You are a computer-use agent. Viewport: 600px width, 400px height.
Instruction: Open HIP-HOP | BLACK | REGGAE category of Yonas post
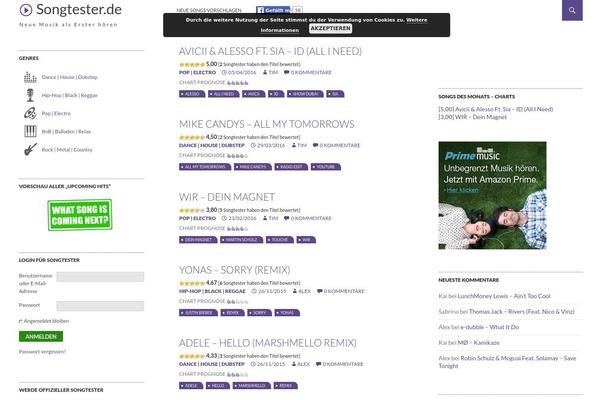212,291
